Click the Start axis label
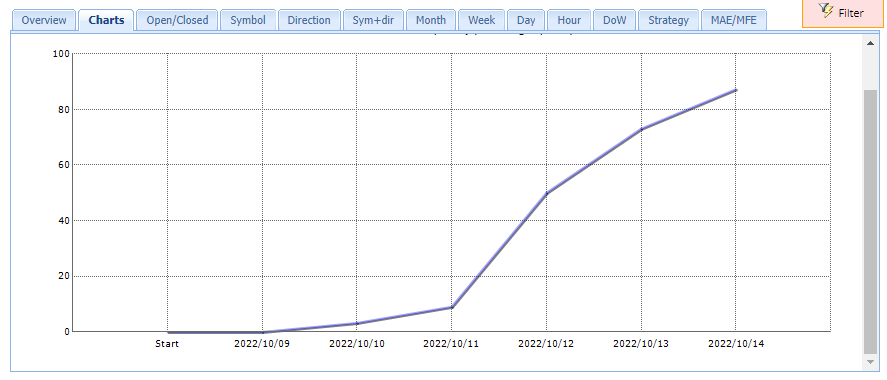Image resolution: width=887 pixels, height=380 pixels. click(167, 344)
